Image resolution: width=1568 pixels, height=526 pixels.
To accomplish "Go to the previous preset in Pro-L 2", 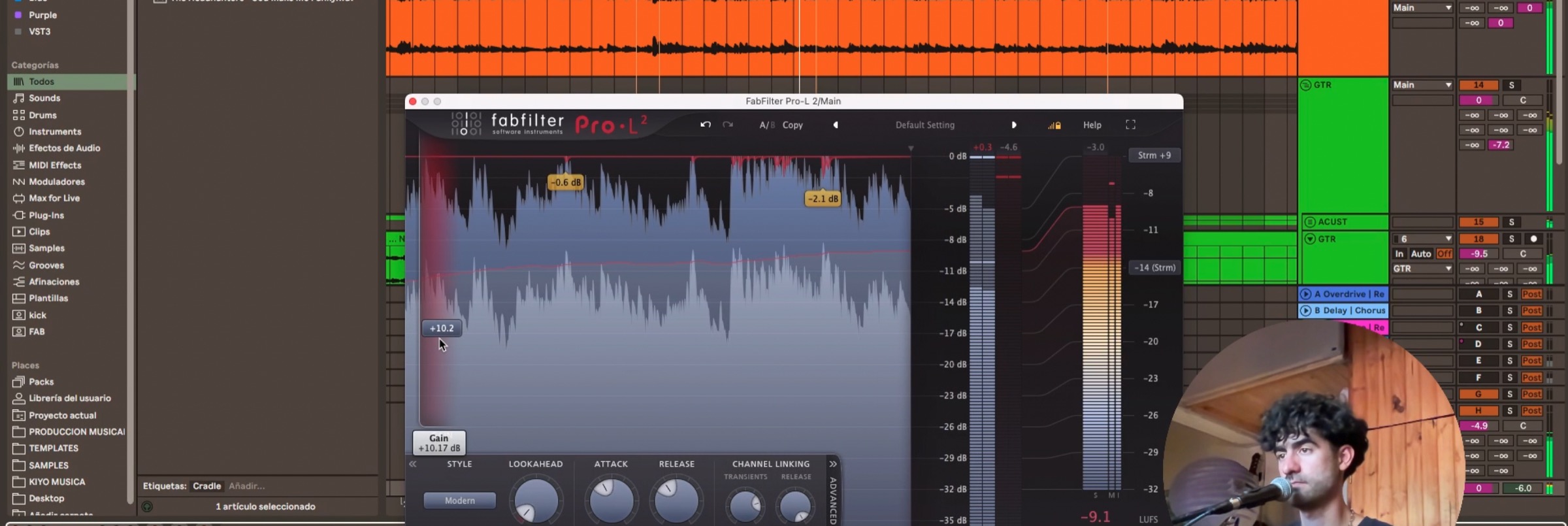I will pyautogui.click(x=836, y=125).
